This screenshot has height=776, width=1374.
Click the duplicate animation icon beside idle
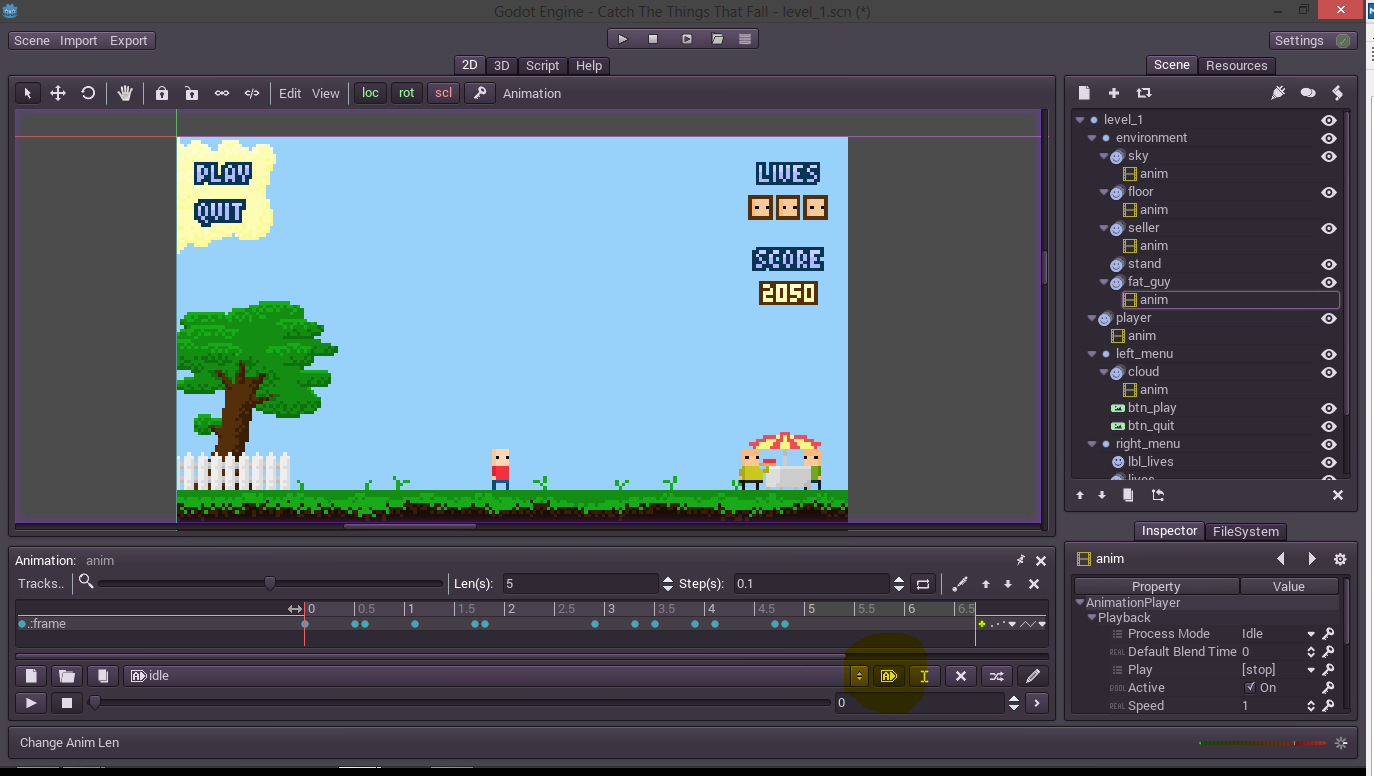point(101,676)
